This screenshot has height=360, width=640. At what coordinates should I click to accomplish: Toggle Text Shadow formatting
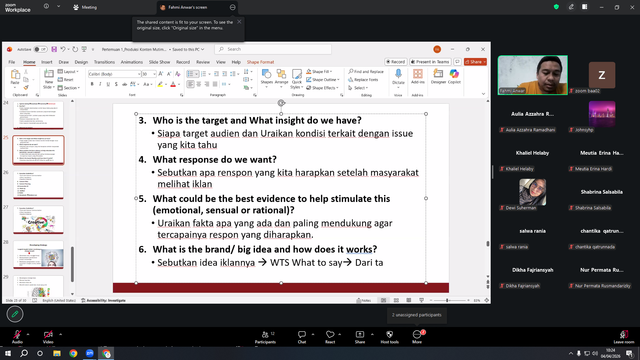pos(116,84)
